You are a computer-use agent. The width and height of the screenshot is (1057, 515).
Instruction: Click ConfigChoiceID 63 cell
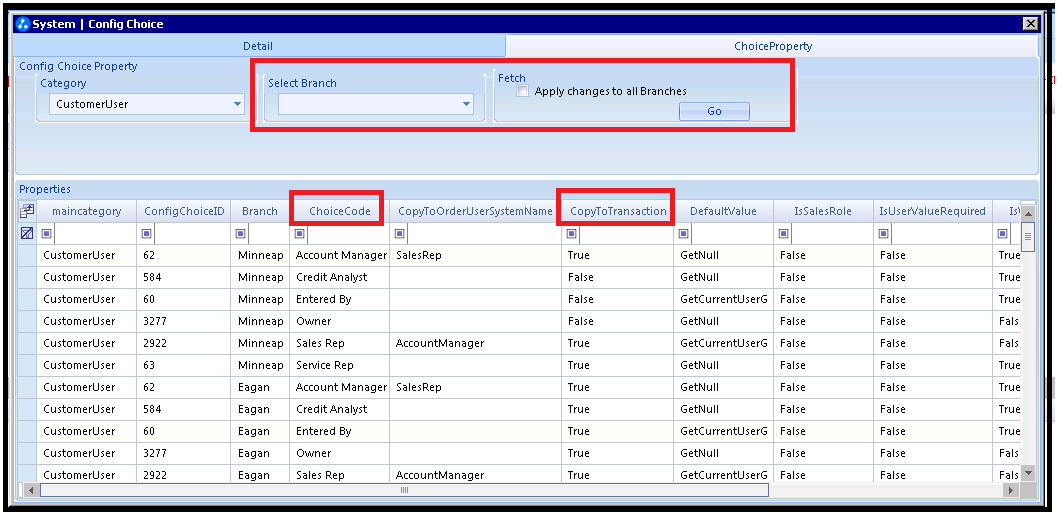click(x=184, y=365)
